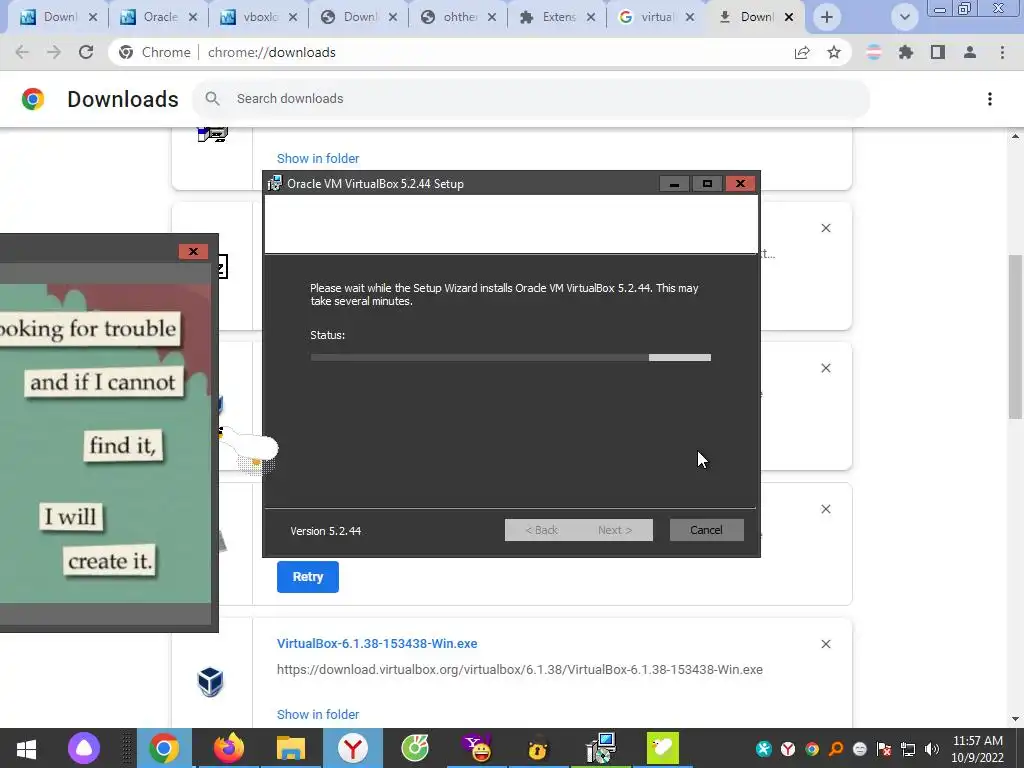
Task: Click 'Show in folder' under VirtualBox-6.1.38
Action: click(318, 714)
